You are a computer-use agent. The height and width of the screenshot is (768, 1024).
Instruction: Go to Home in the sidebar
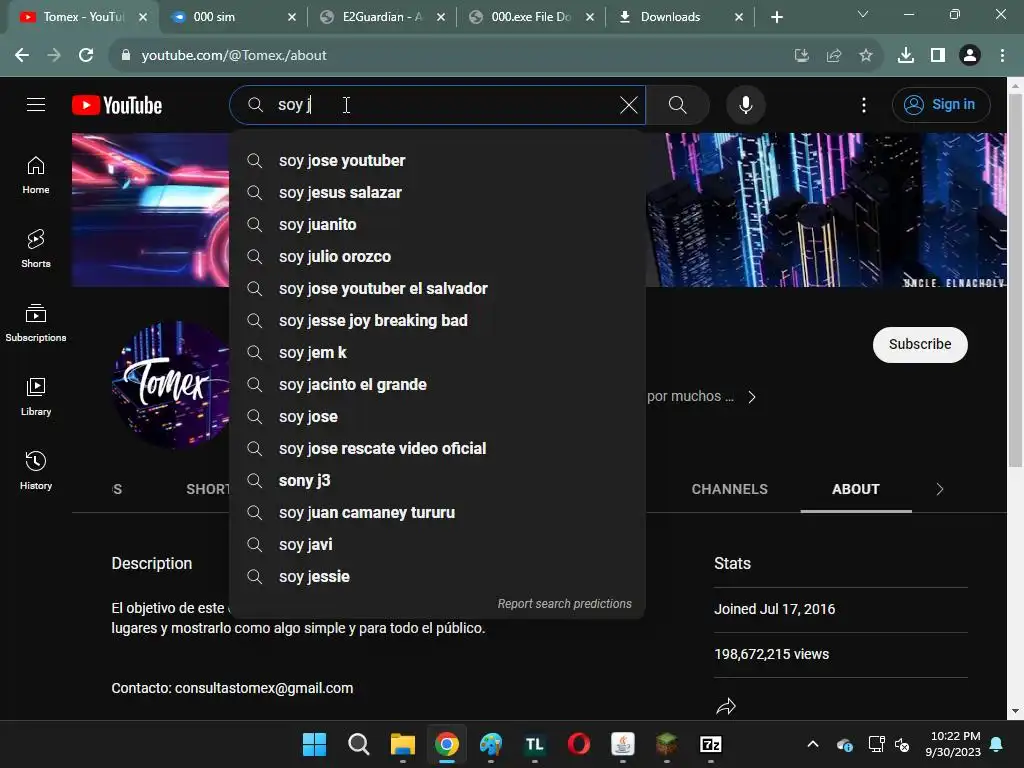(36, 175)
